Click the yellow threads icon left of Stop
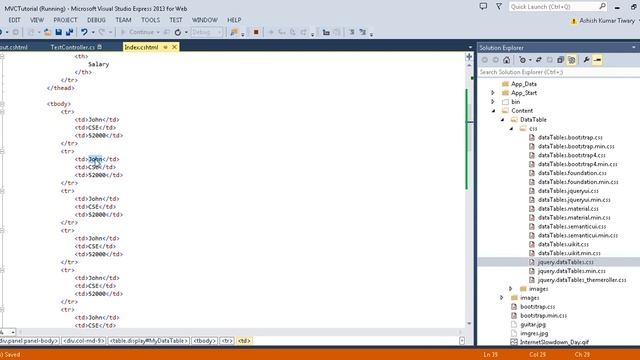This screenshot has height=360, width=640. click(234, 32)
